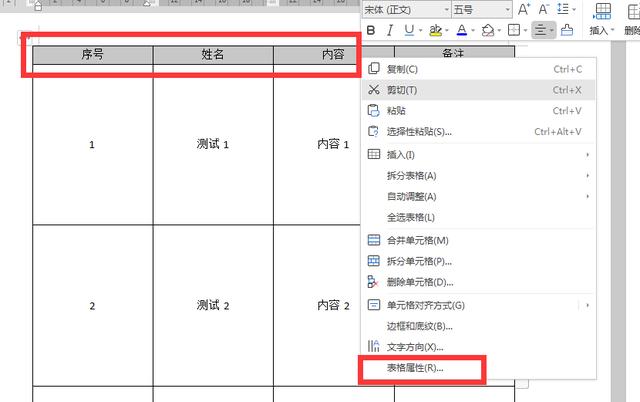This screenshot has height=402, width=640.
Task: Choose 粘贴 from context menu
Action: (x=478, y=111)
